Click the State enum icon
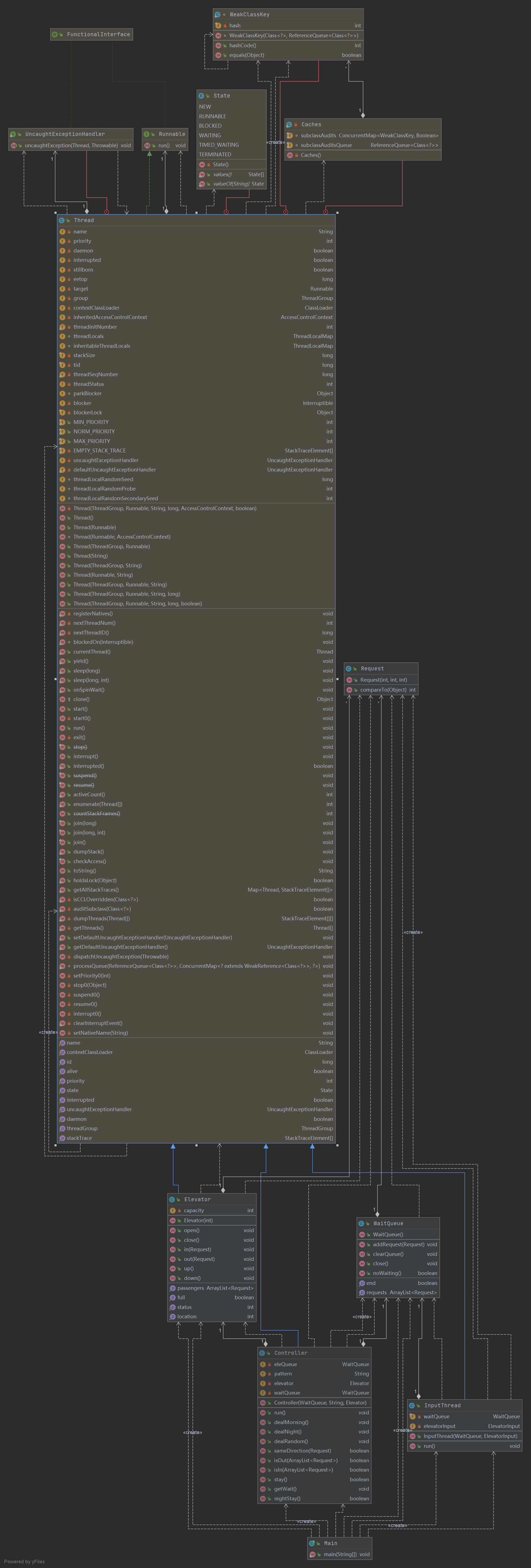The image size is (531, 1568). click(x=202, y=96)
